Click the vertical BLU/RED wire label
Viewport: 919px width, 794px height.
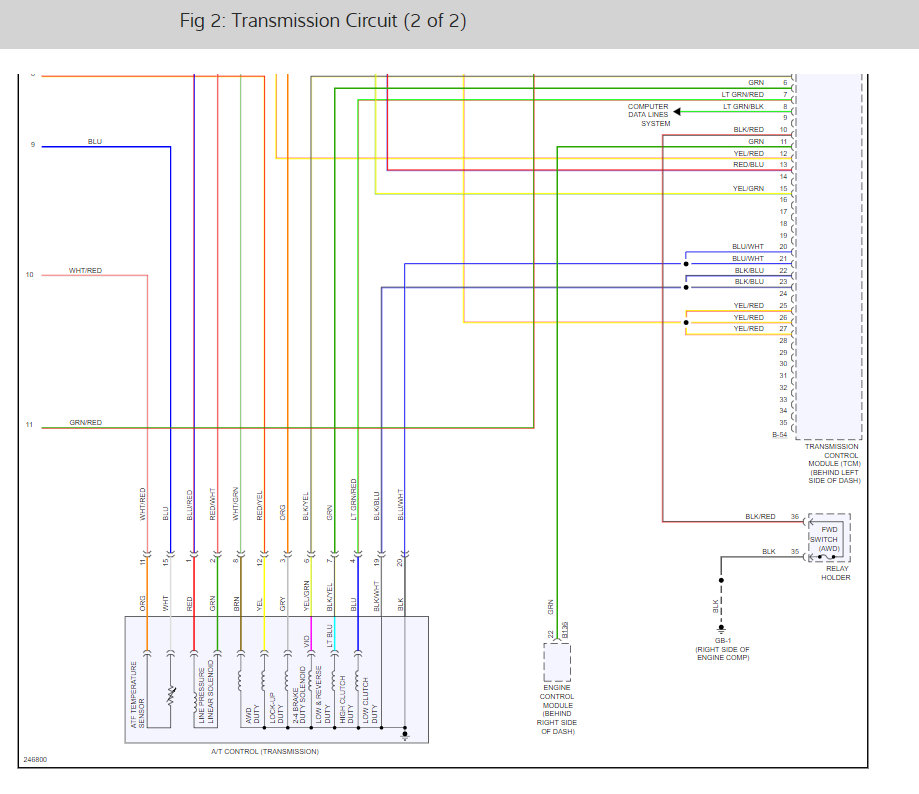[189, 505]
